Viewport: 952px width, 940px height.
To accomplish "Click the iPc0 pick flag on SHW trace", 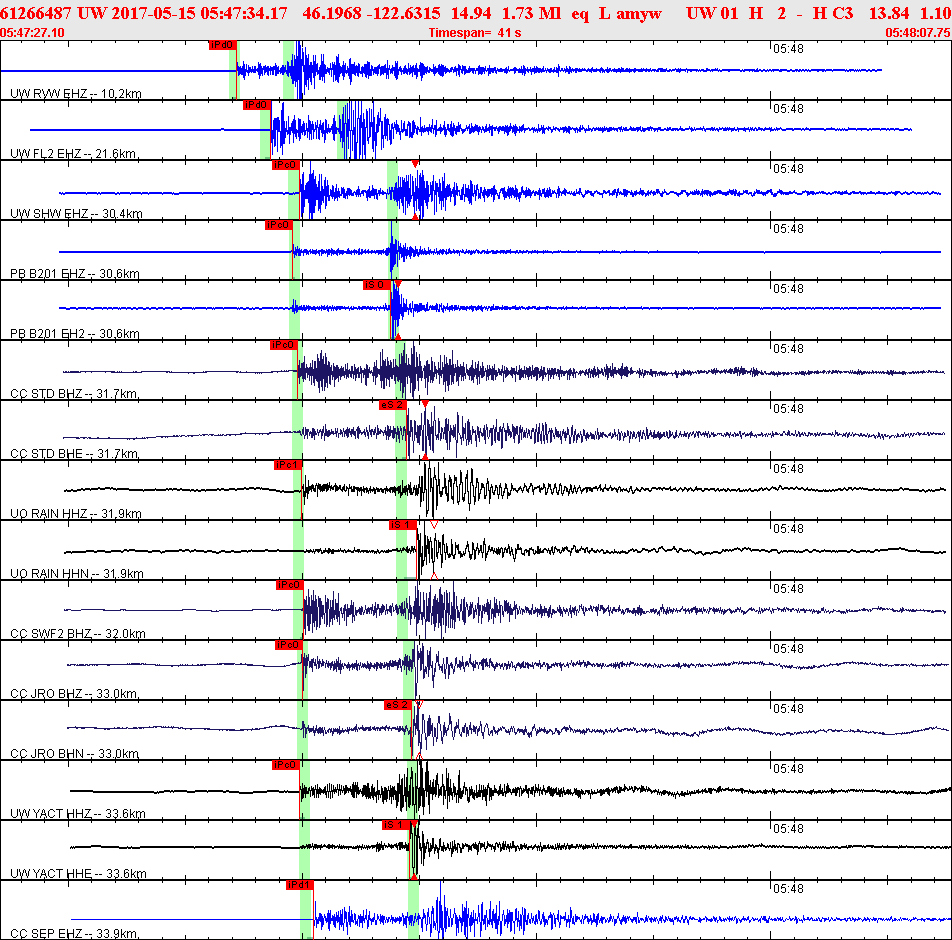I will pyautogui.click(x=285, y=165).
